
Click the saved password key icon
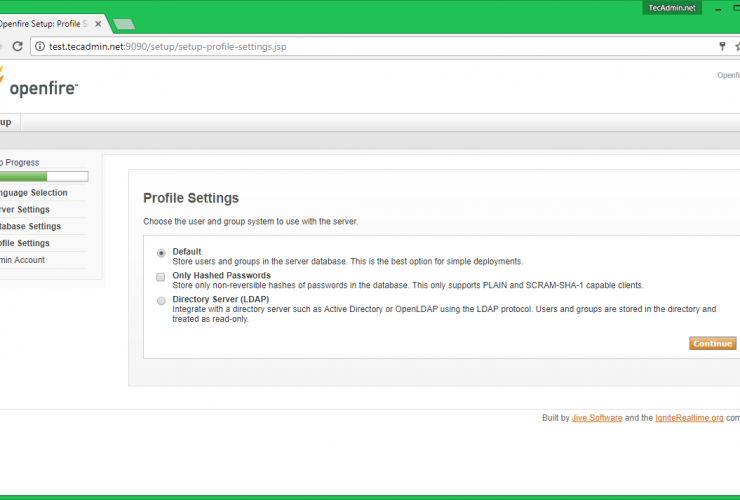tap(722, 46)
